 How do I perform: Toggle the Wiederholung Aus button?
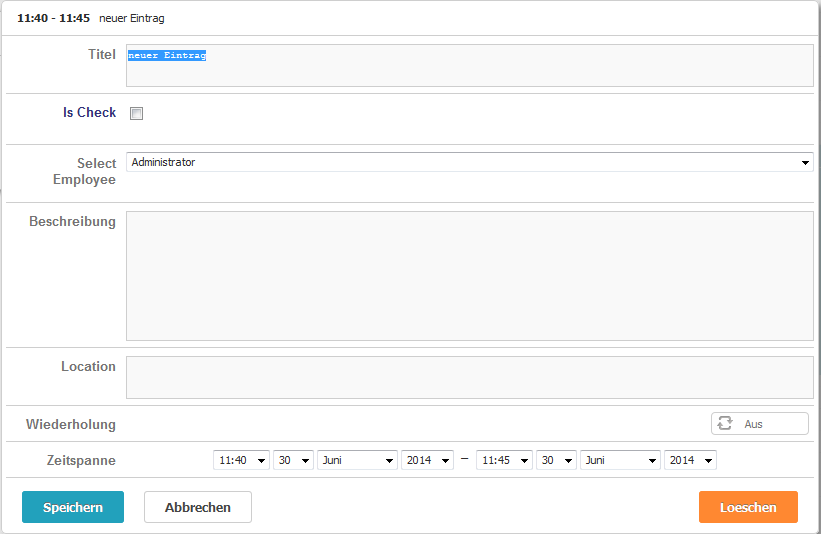tap(760, 424)
